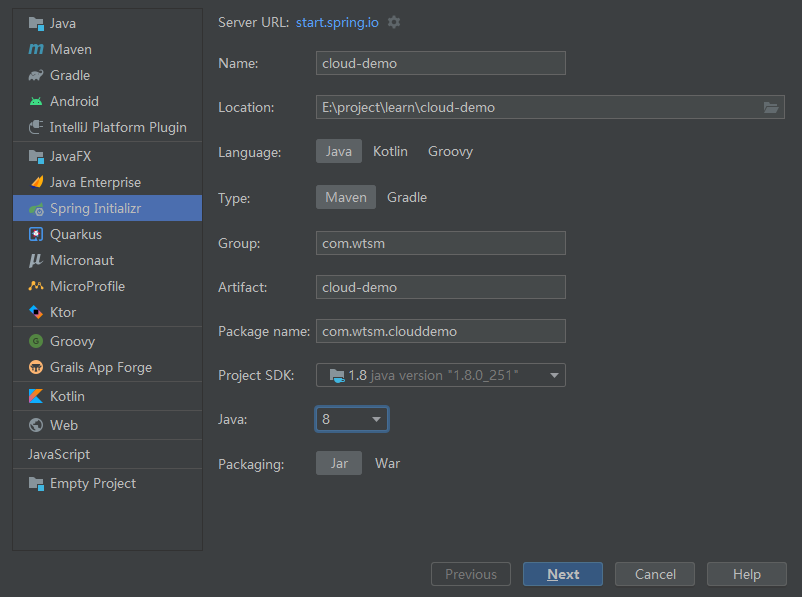Click the Group input field
This screenshot has height=597, width=802.
pos(440,243)
